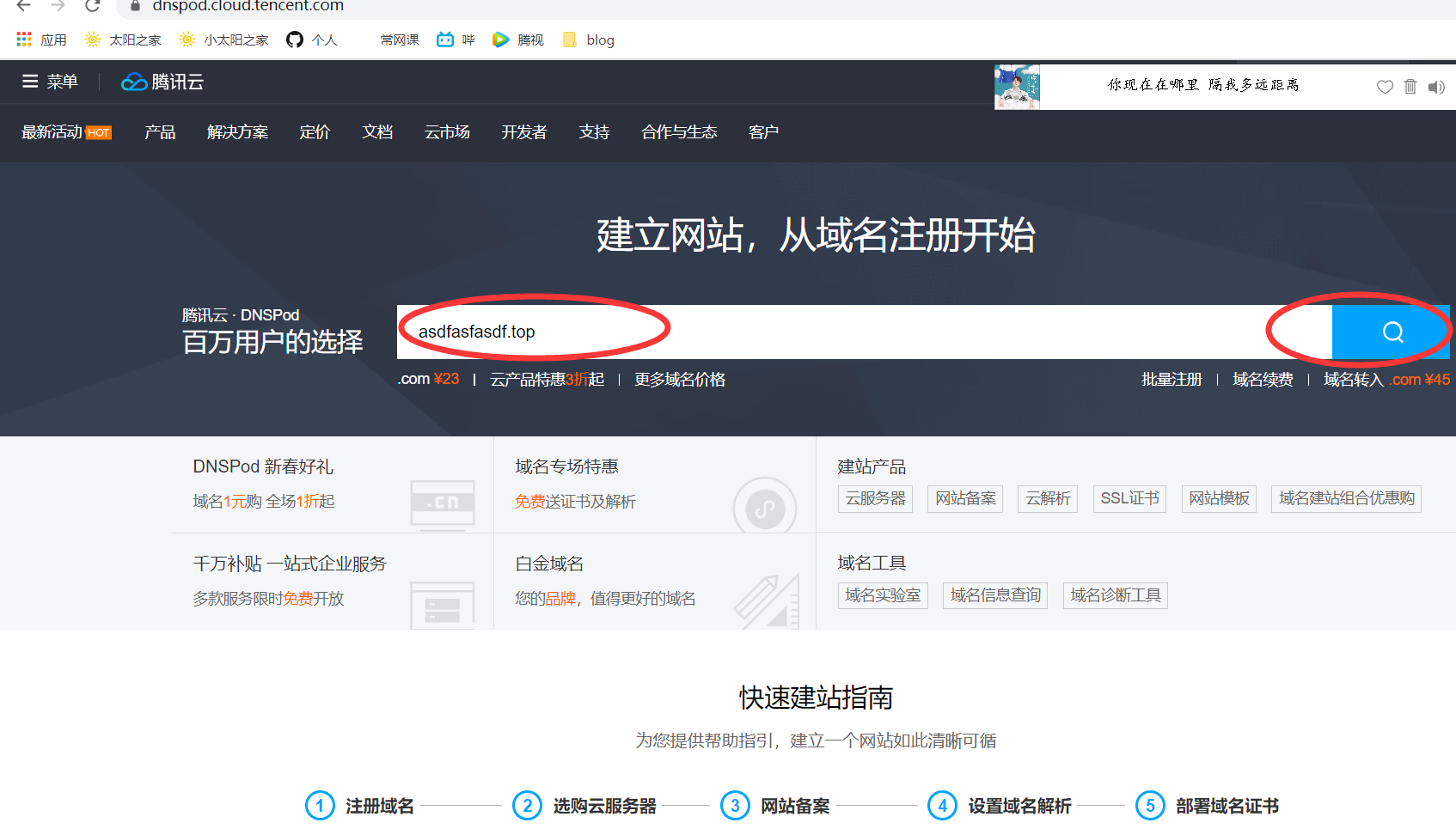
Task: Open the 解决方案 nav menu
Action: click(x=237, y=132)
